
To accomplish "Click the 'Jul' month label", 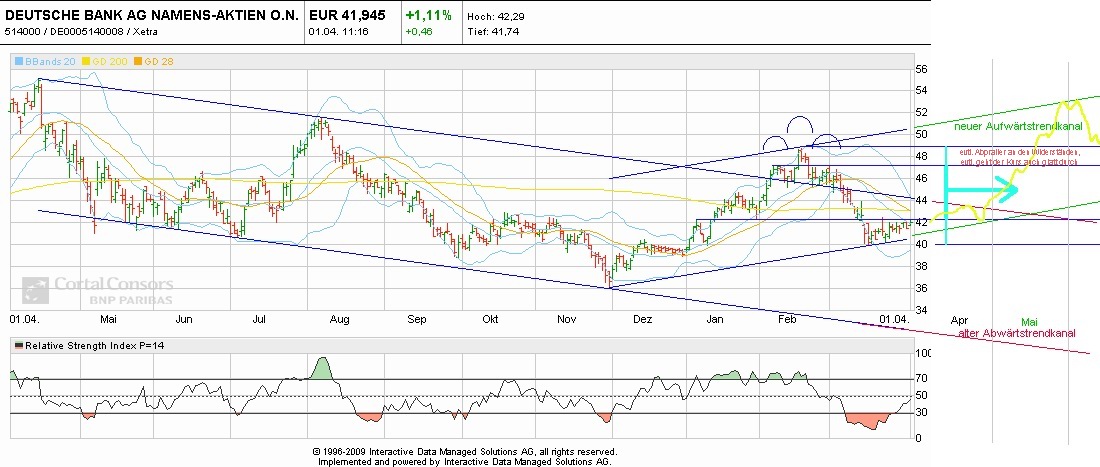I will point(259,319).
